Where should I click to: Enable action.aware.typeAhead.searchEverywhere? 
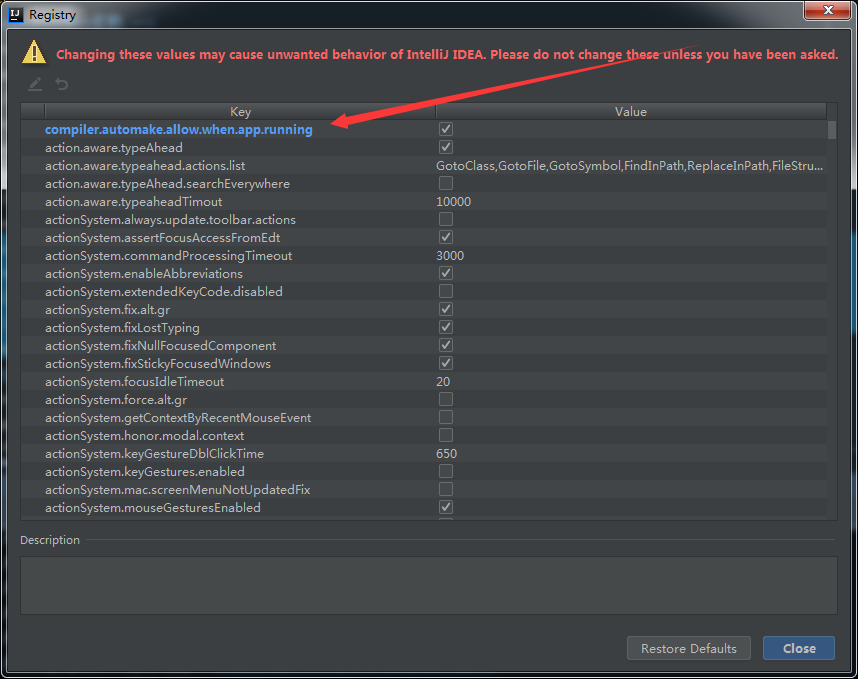point(445,183)
